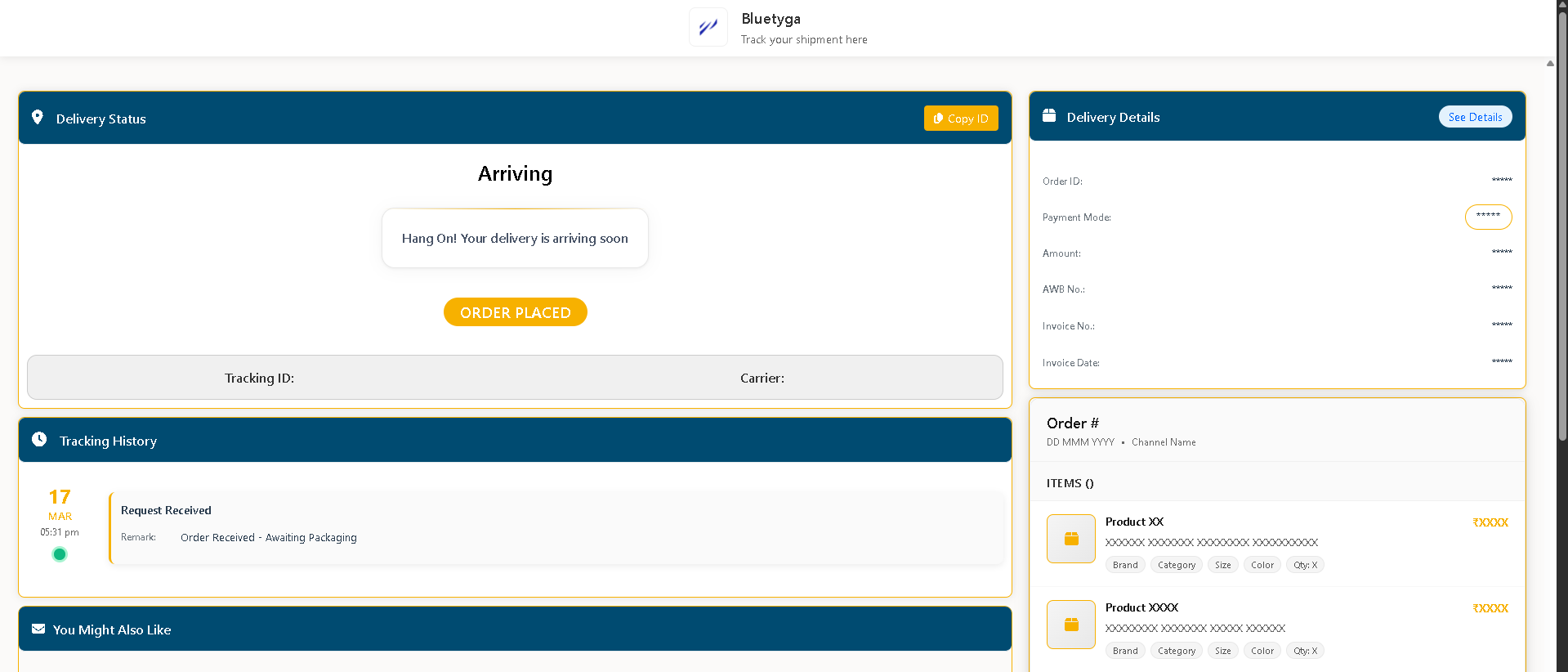Open See Details in Delivery Details
Viewport: 1568px width, 672px height.
tap(1475, 117)
